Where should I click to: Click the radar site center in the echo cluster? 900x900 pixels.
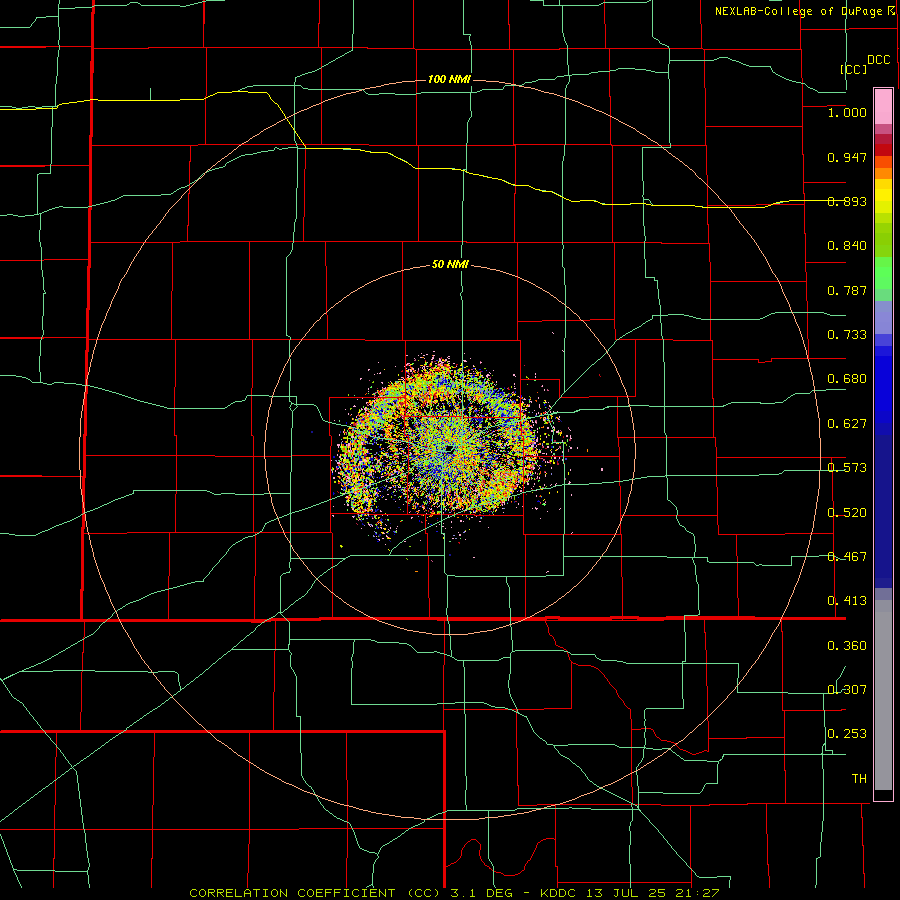pyautogui.click(x=449, y=449)
